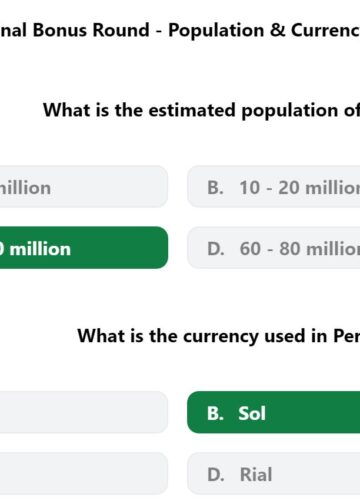This screenshot has height=504, width=360.
Task: Click the "B." letter of 10 - 20 million
Action: pyautogui.click(x=215, y=187)
